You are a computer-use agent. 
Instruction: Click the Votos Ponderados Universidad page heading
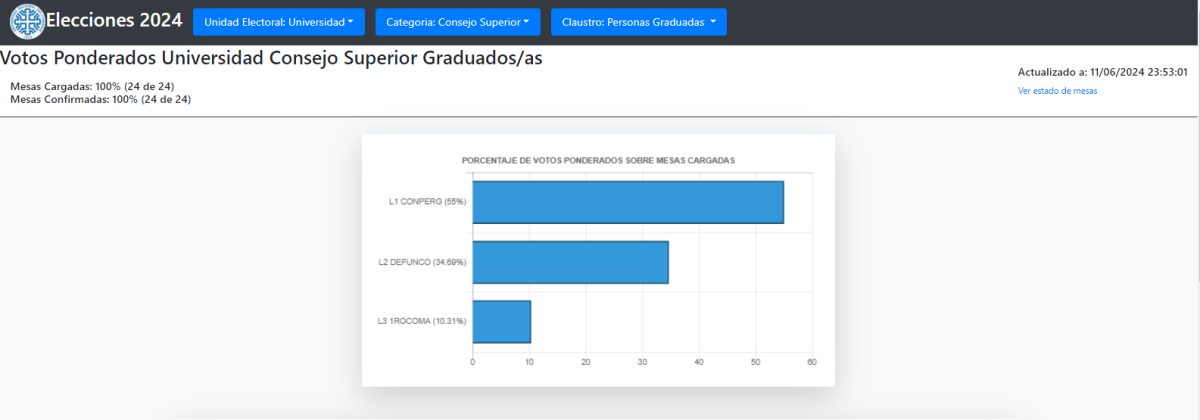point(272,58)
